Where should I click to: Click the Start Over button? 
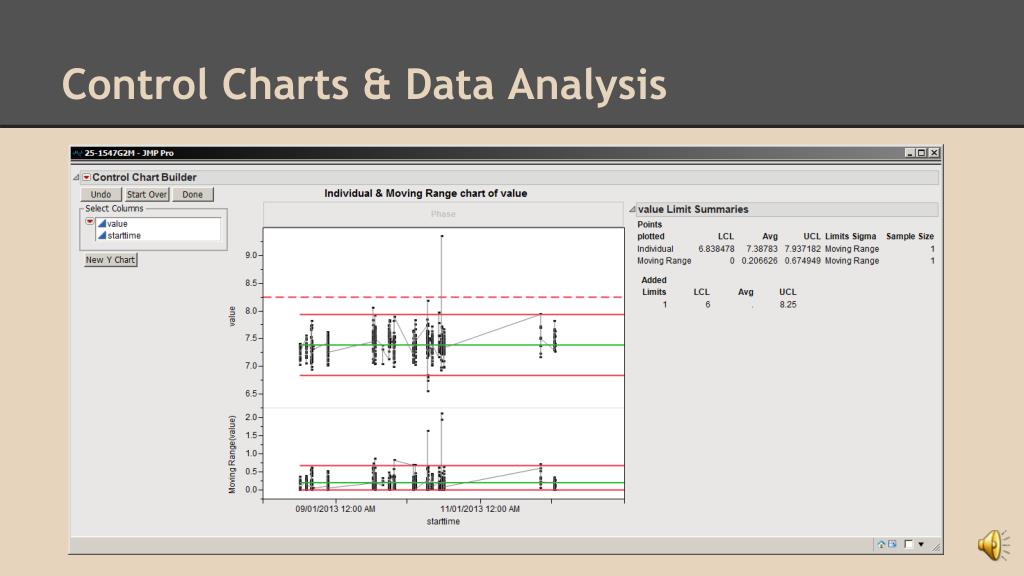[x=146, y=195]
